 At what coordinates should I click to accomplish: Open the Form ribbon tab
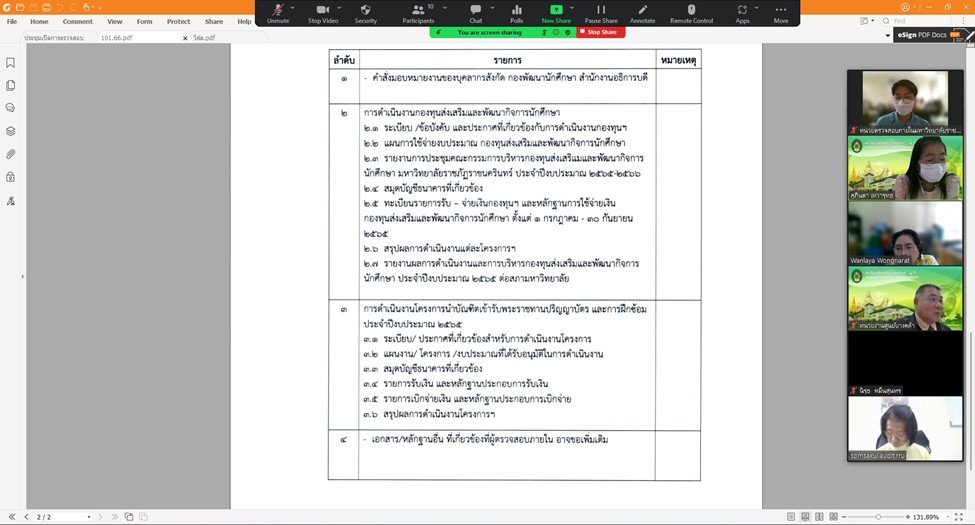point(144,21)
